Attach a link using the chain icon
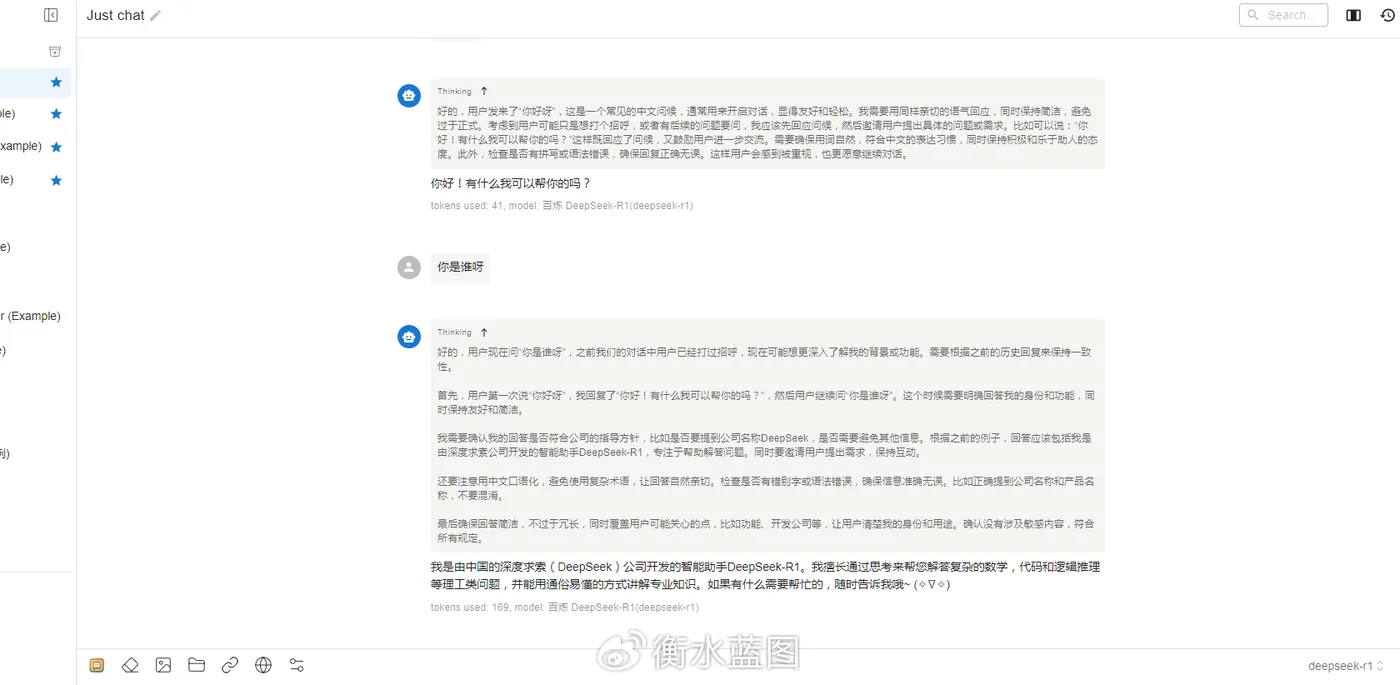Viewport: 1400px width, 685px height. (230, 665)
